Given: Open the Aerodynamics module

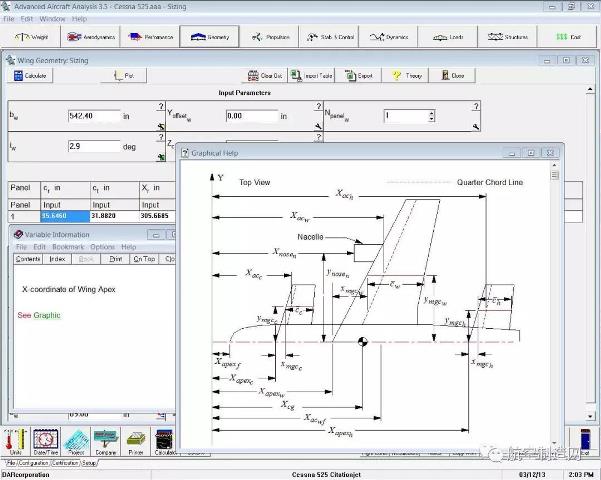Looking at the screenshot, I should click(x=90, y=37).
